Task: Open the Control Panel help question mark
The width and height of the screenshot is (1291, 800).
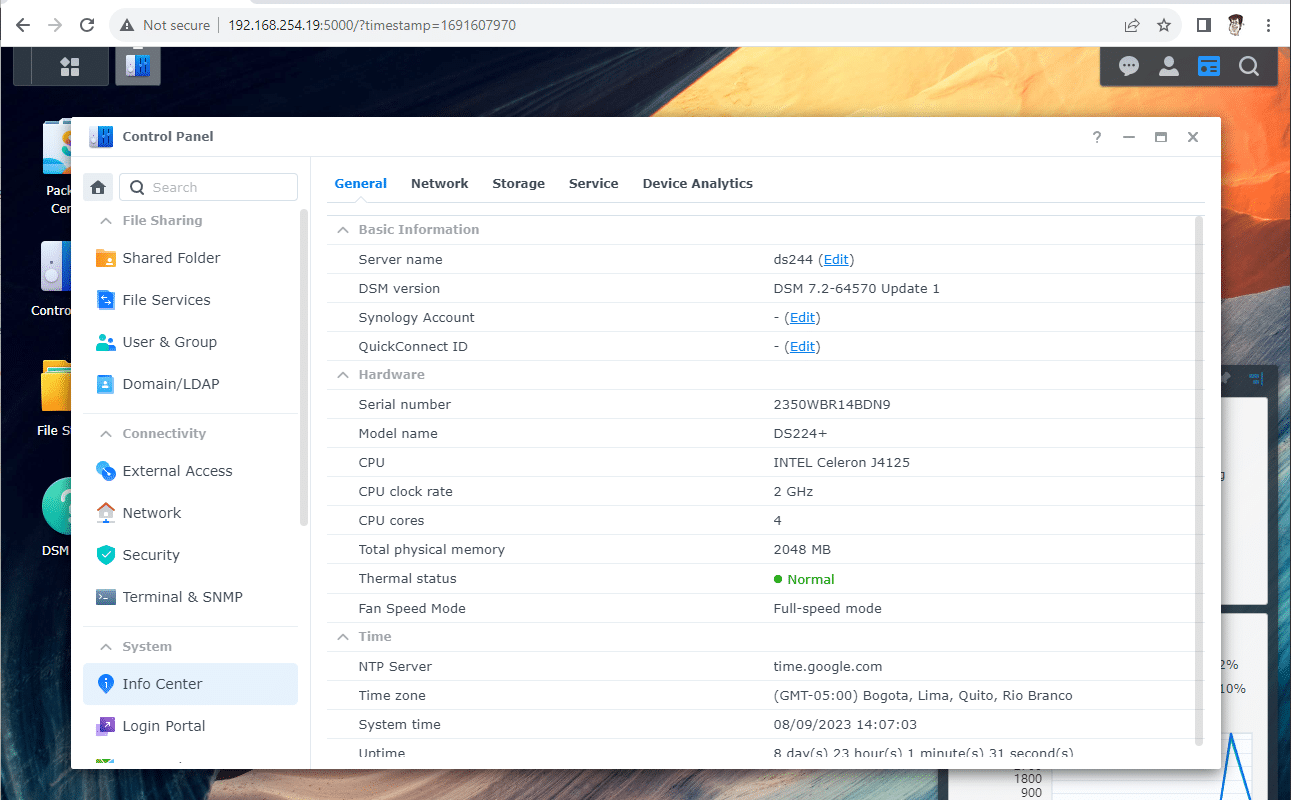Action: 1097,137
